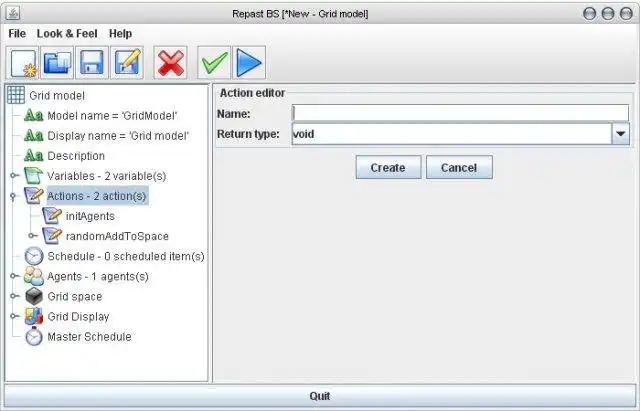Click the Save As floppy-with-pencil icon
This screenshot has width=640, height=411.
tap(127, 62)
